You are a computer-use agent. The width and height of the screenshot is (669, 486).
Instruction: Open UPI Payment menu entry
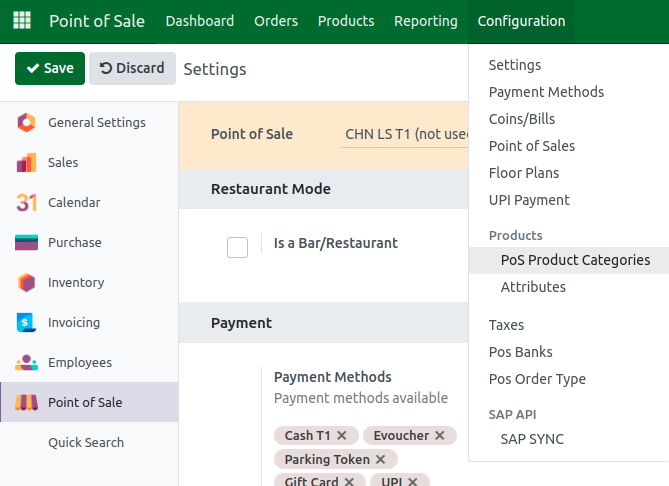pos(529,200)
